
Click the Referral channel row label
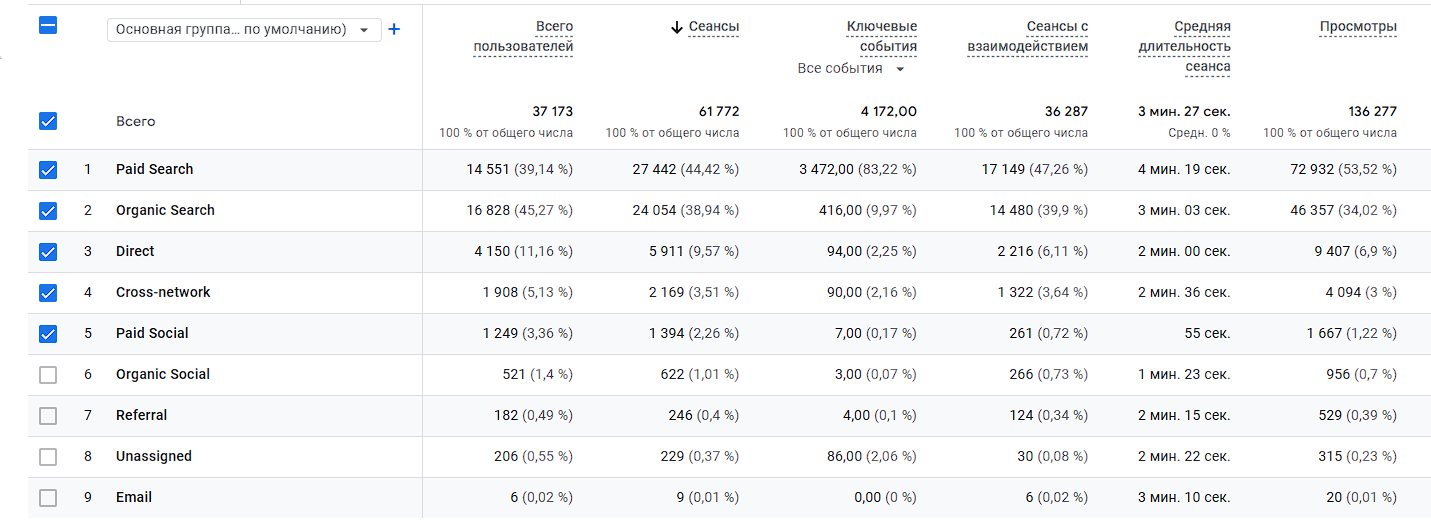point(141,416)
